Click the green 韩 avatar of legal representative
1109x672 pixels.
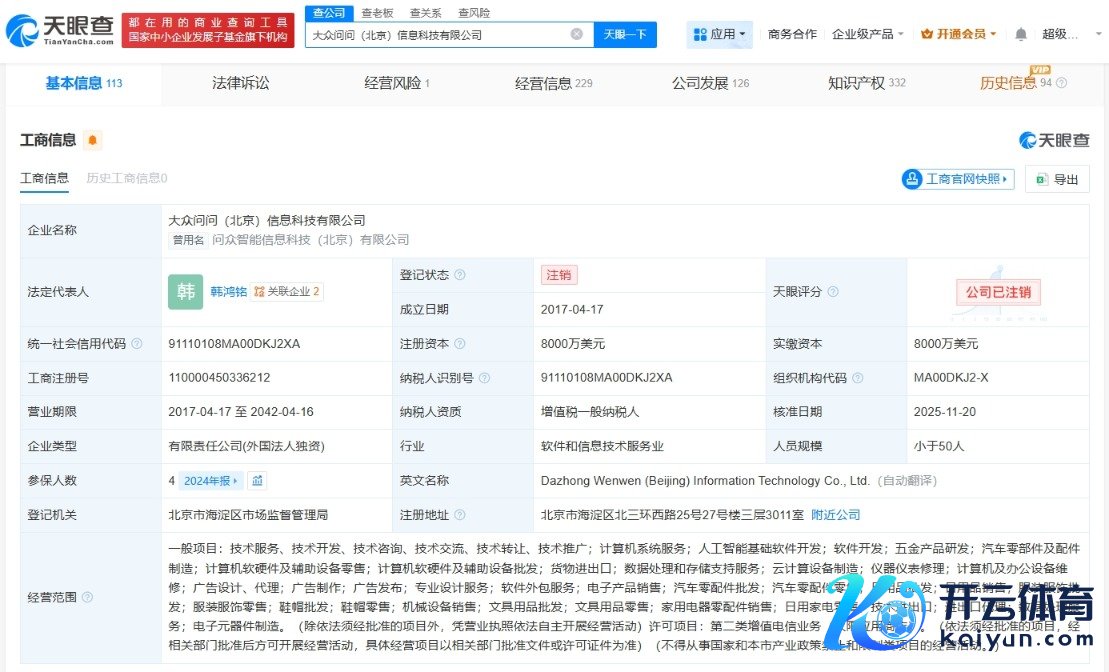185,292
